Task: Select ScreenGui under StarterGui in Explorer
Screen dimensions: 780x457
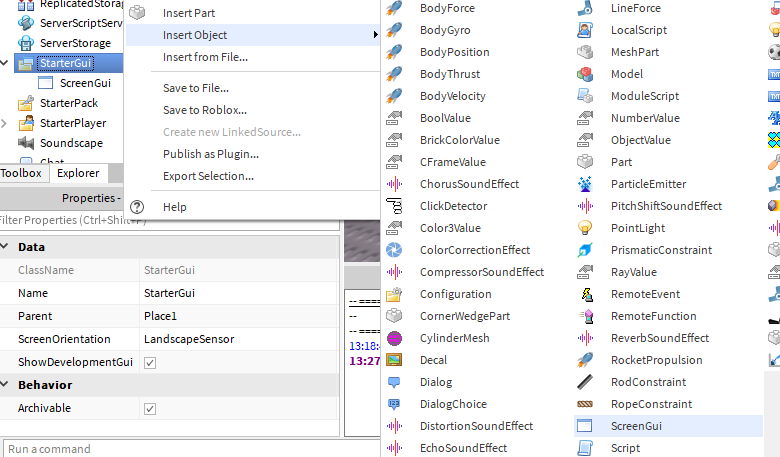Action: (x=85, y=83)
